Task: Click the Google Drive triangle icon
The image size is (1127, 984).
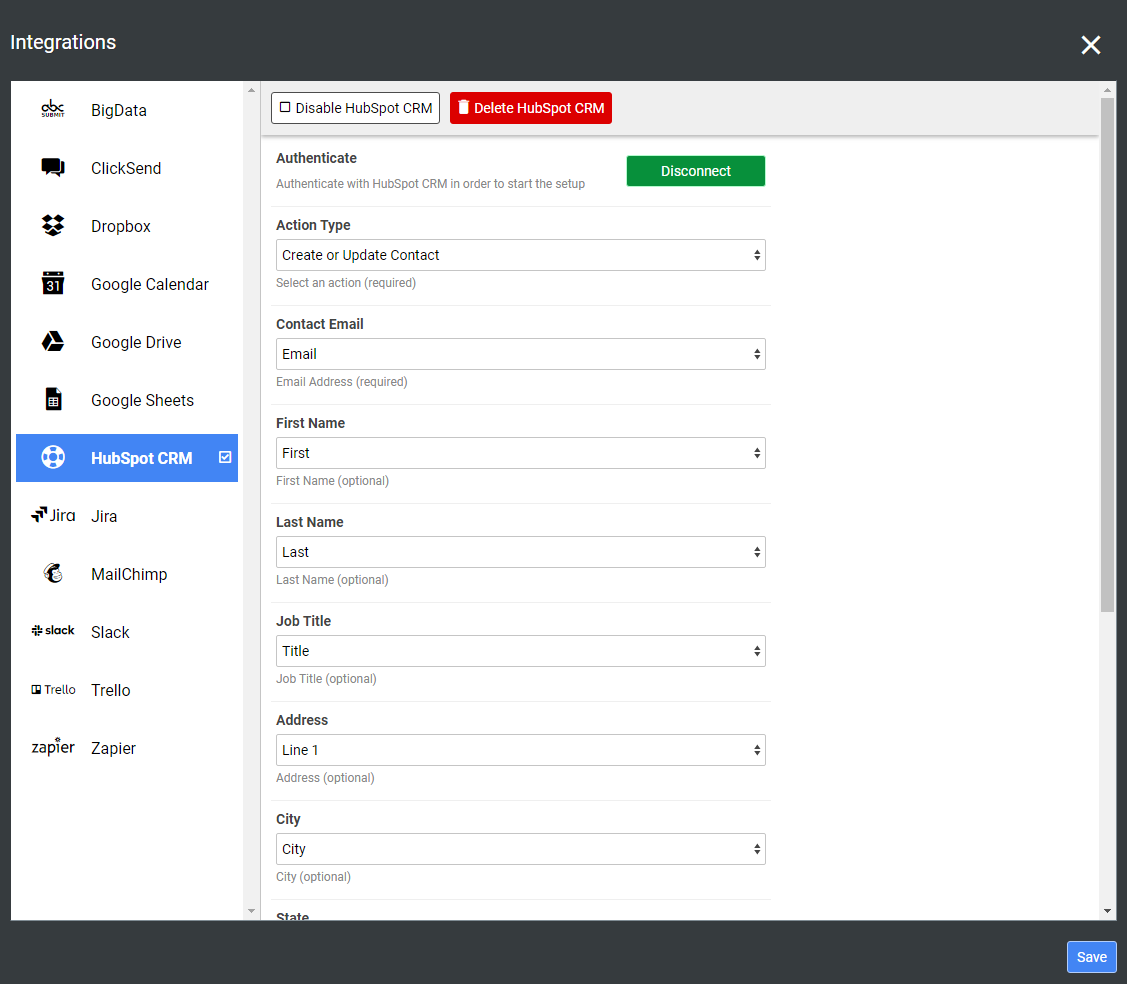Action: [52, 341]
